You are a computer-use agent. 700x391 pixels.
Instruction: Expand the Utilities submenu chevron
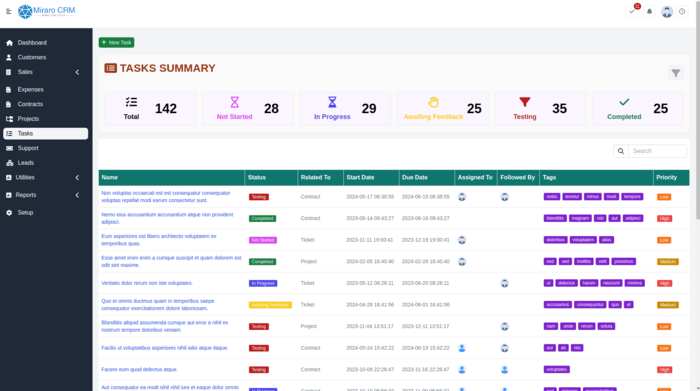click(77, 178)
